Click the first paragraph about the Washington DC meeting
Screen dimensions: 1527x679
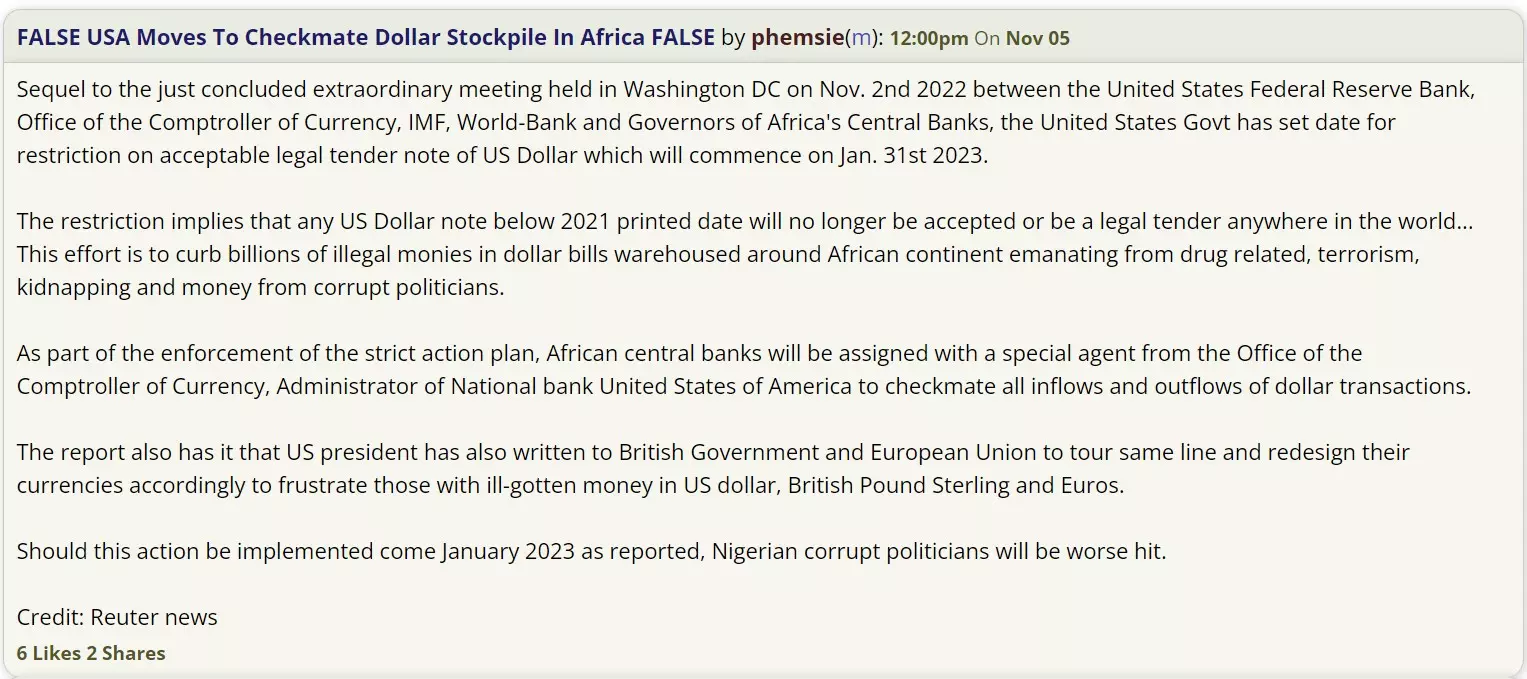pyautogui.click(x=700, y=121)
